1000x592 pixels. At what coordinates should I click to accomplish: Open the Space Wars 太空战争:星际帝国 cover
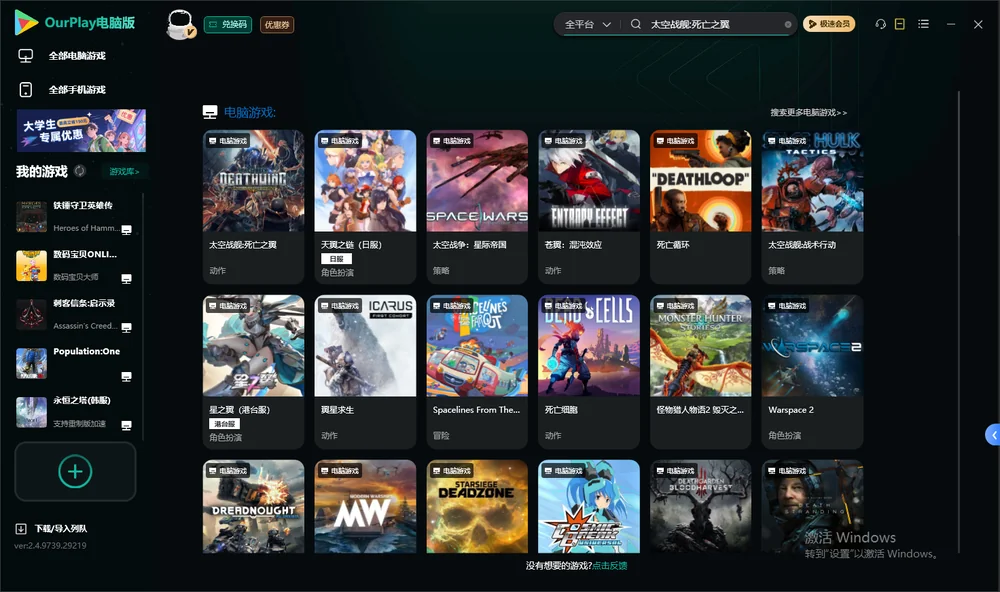pyautogui.click(x=477, y=181)
